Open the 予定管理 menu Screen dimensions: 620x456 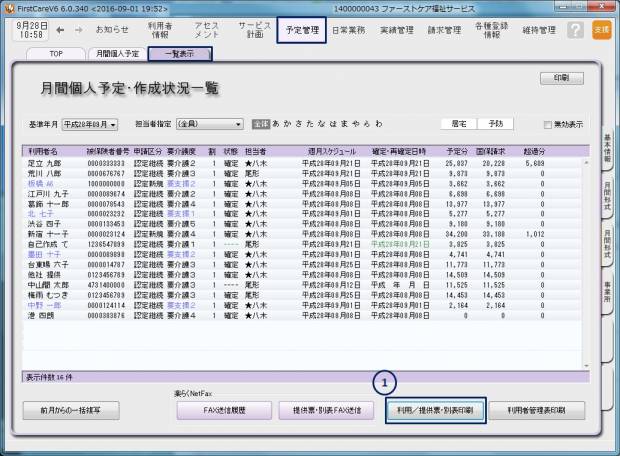pos(300,30)
